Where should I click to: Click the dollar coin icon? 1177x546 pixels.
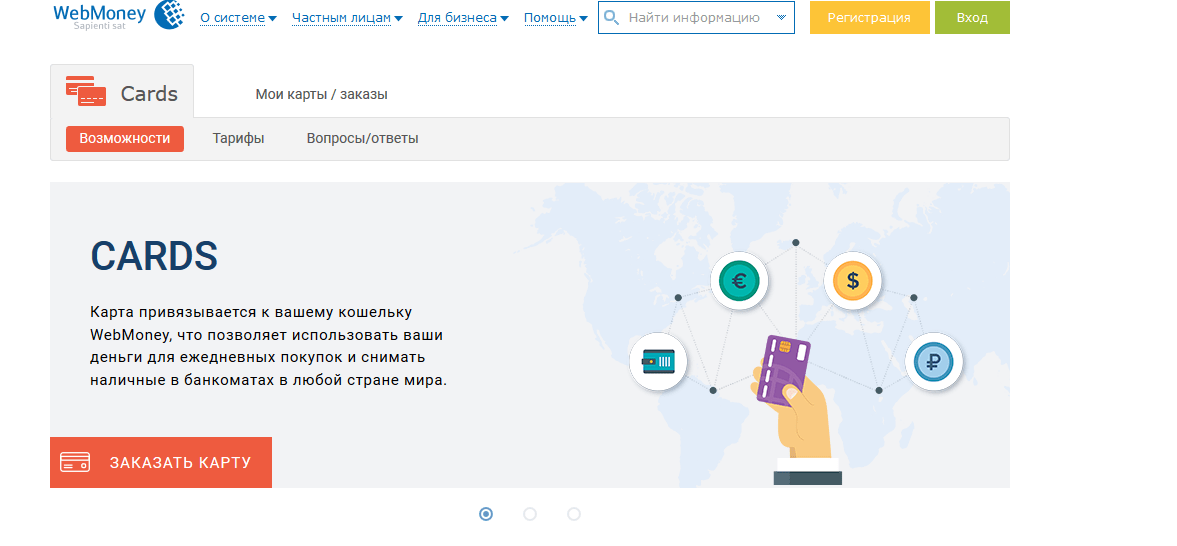tap(853, 281)
